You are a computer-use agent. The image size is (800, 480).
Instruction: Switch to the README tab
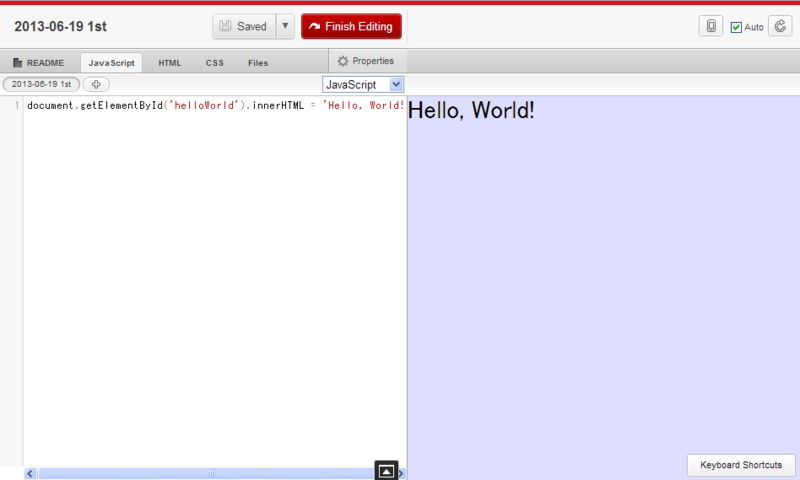tap(39, 63)
